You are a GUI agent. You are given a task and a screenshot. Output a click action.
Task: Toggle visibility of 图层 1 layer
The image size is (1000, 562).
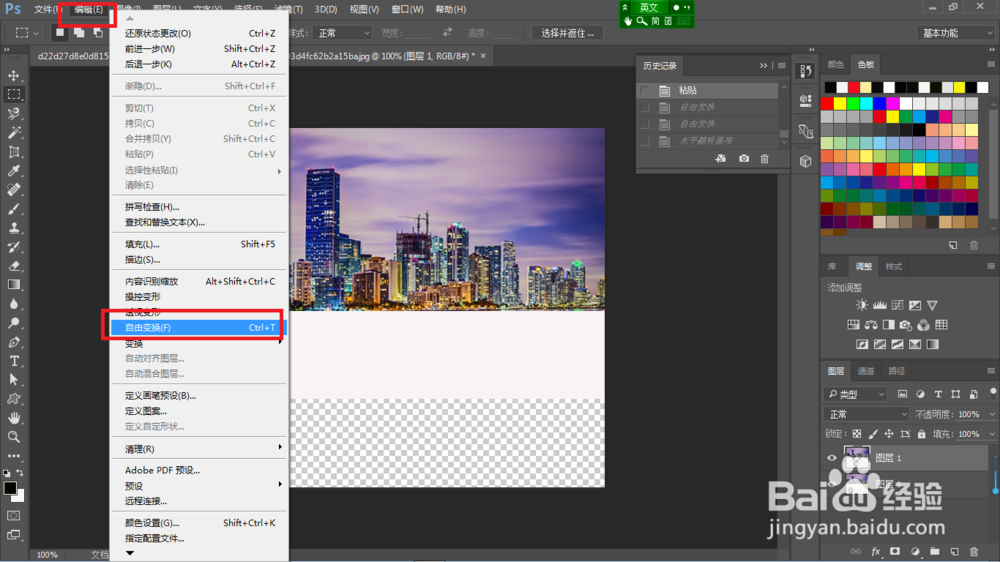[x=832, y=458]
